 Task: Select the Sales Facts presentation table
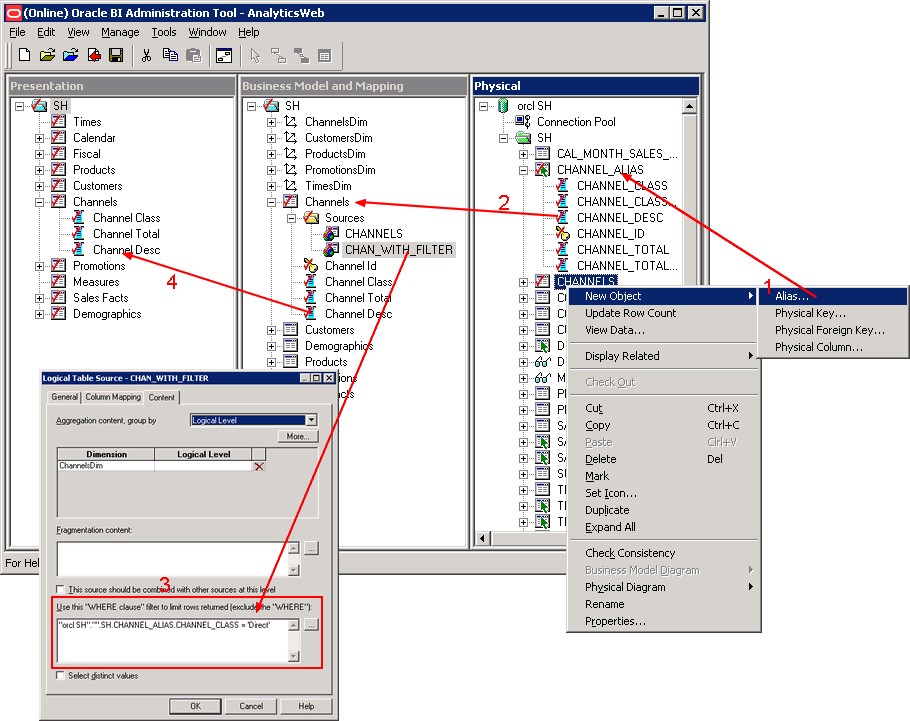pyautogui.click(x=100, y=298)
